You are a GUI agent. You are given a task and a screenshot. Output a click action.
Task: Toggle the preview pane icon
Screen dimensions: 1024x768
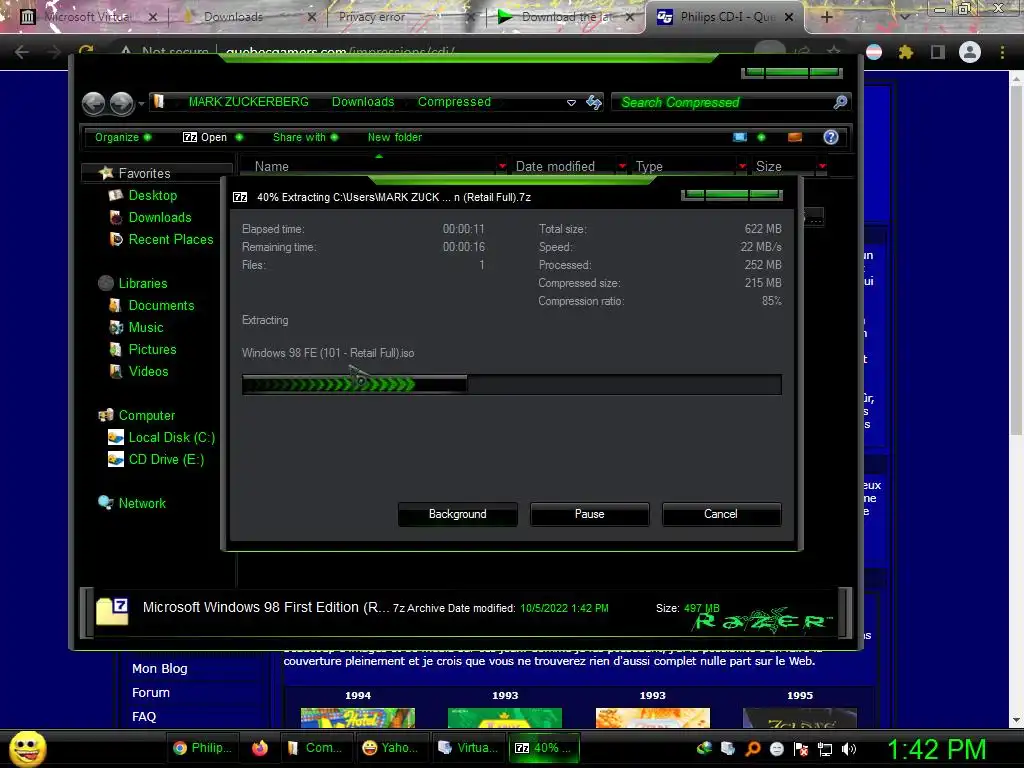coord(795,137)
